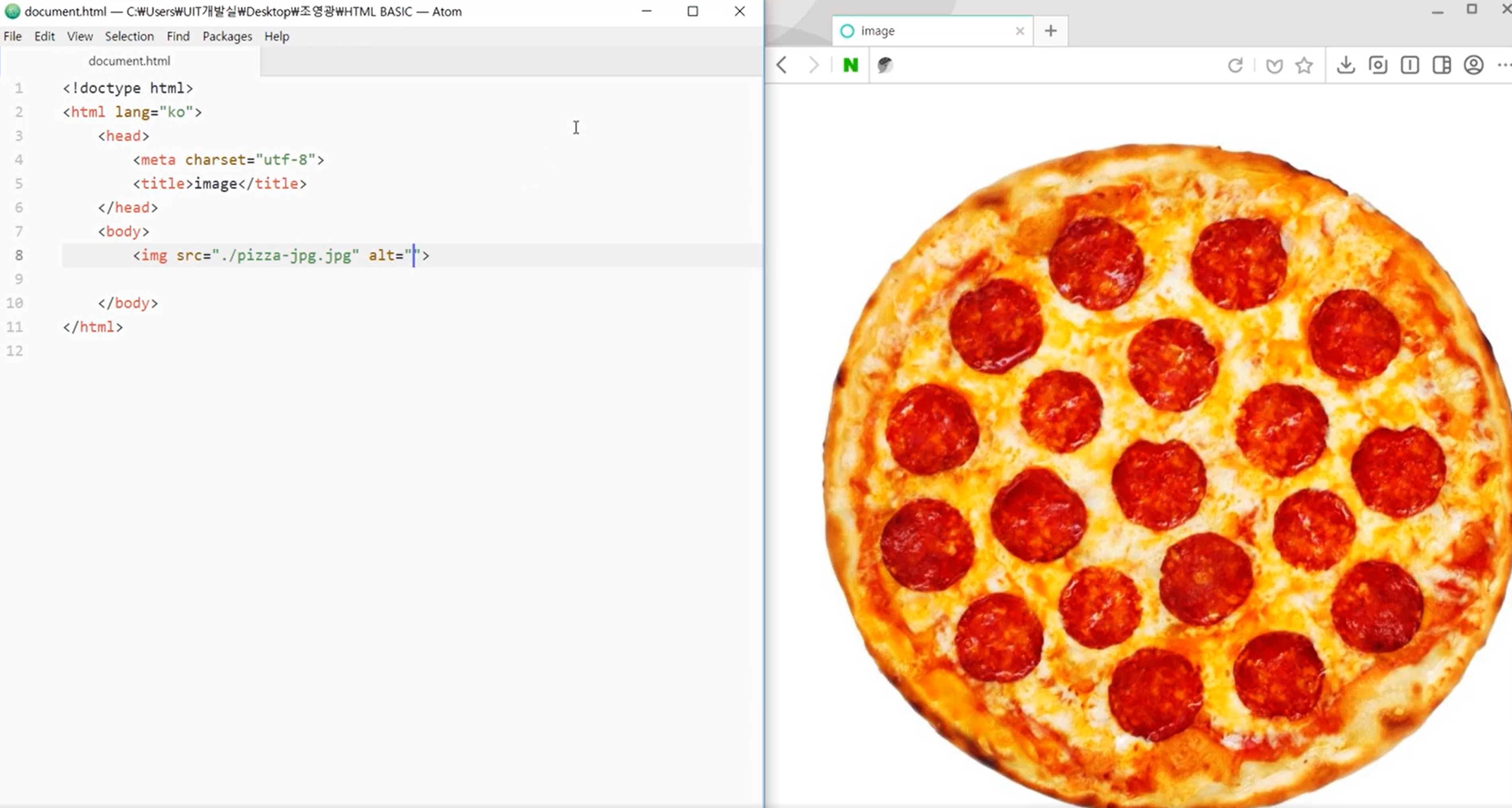Open a new browser tab with plus
The height and width of the screenshot is (808, 1512).
pos(1050,31)
